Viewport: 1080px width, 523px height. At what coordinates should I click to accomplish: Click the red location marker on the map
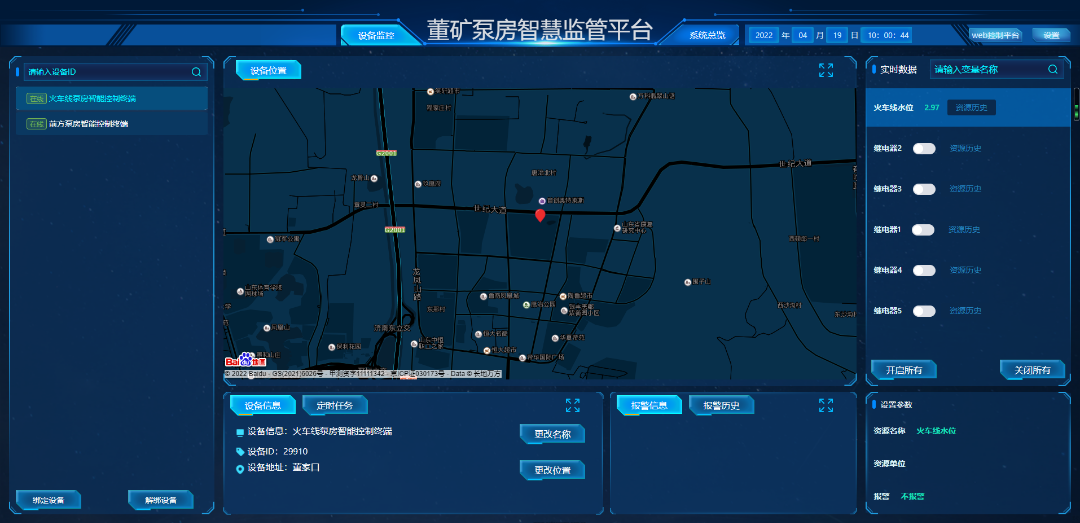[540, 215]
